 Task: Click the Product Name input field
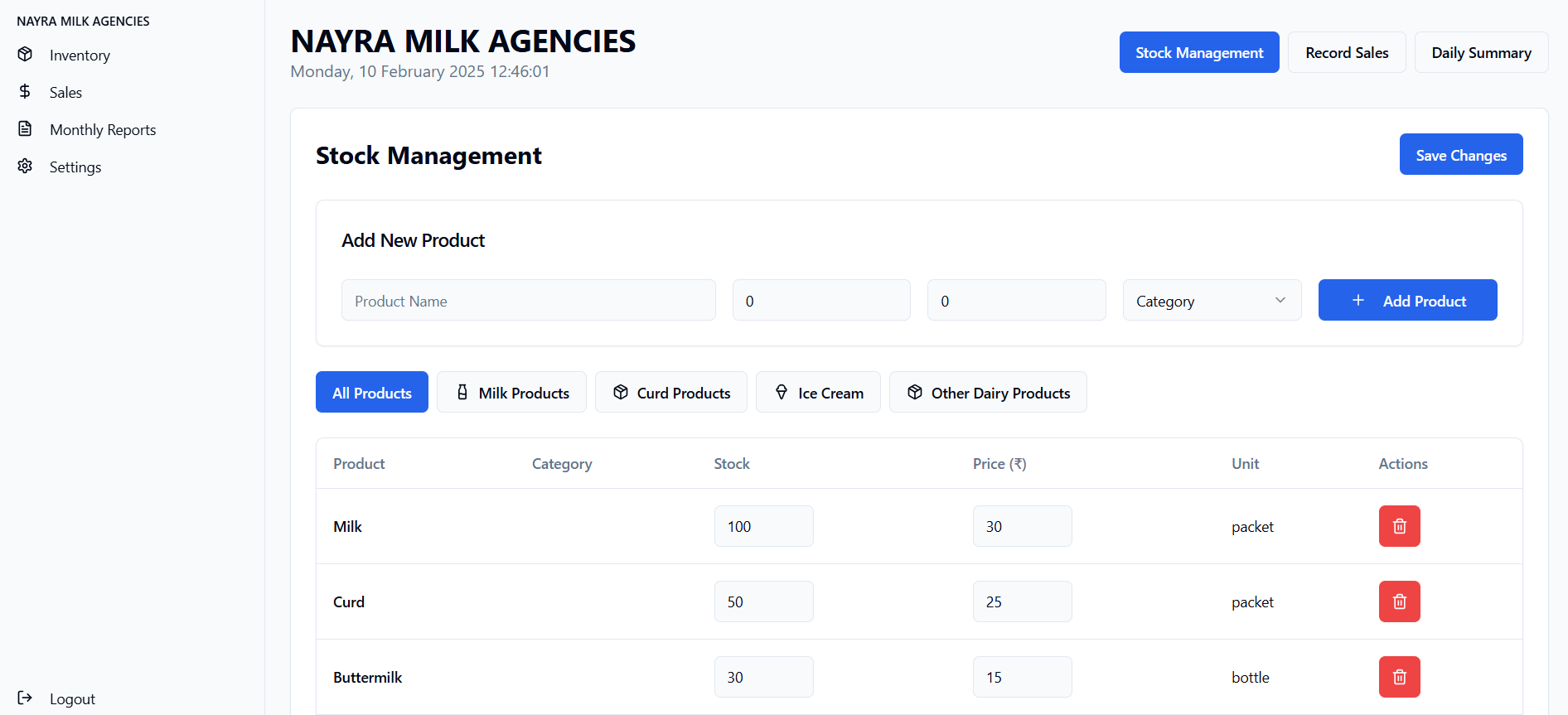(528, 301)
